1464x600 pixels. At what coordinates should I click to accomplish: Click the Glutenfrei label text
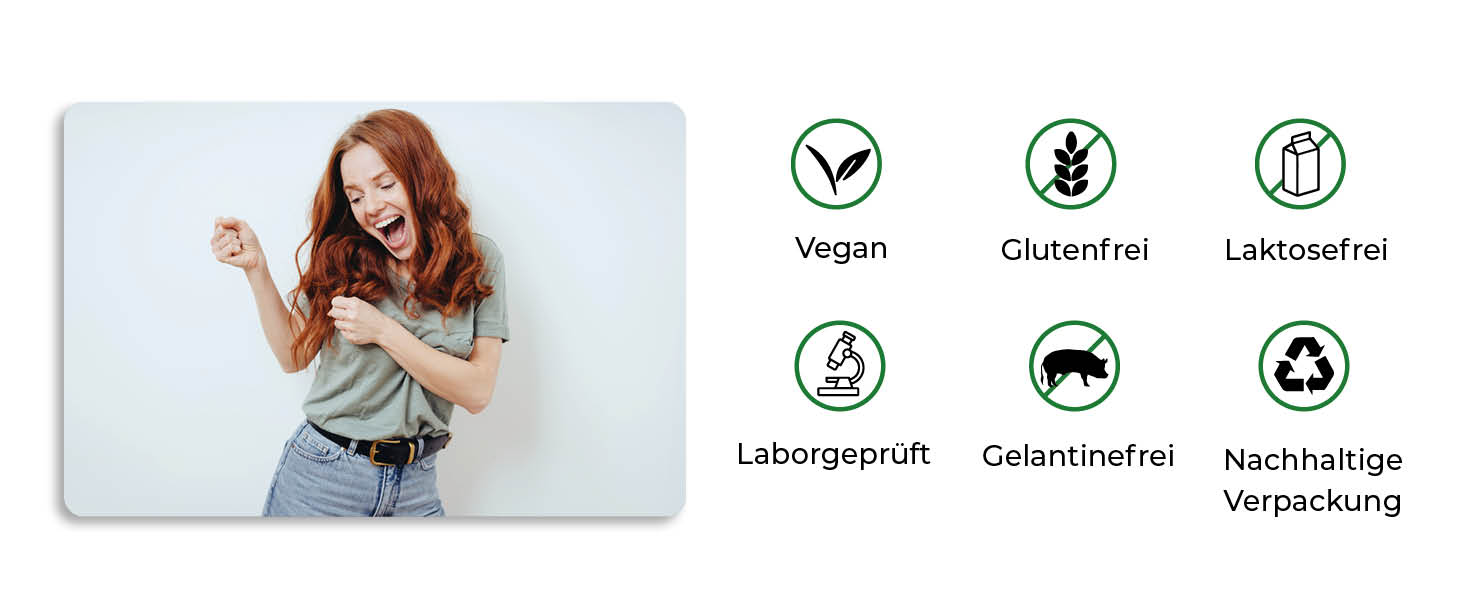pos(1075,250)
